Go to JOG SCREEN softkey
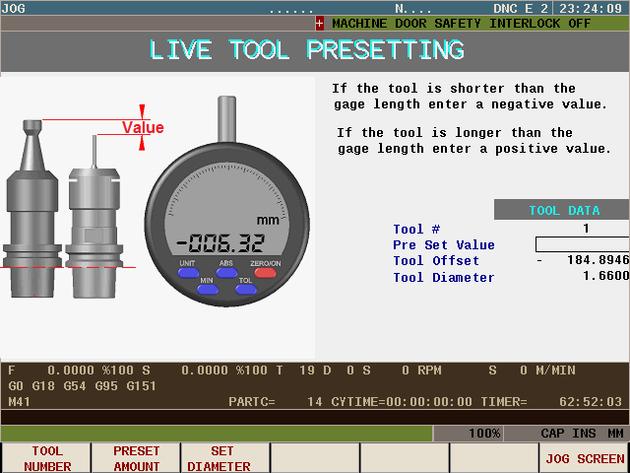630x473 pixels. click(x=584, y=458)
